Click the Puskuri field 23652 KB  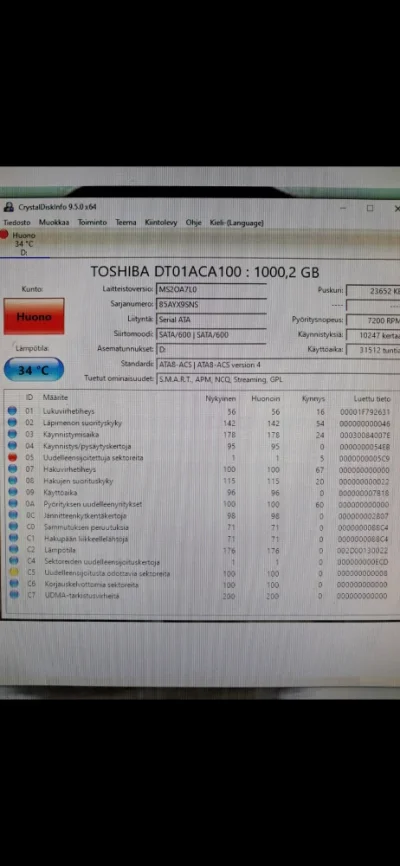[373, 291]
